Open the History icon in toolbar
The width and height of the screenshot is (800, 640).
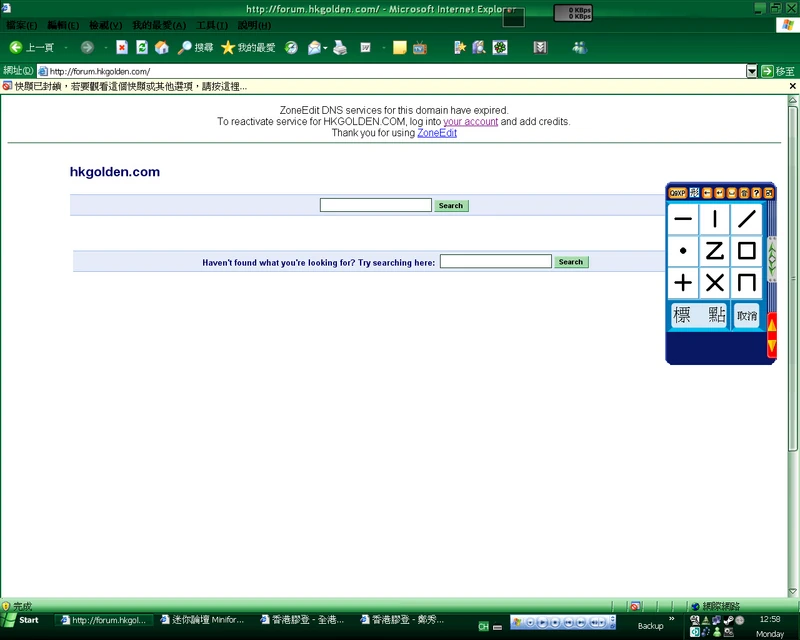pyautogui.click(x=291, y=47)
